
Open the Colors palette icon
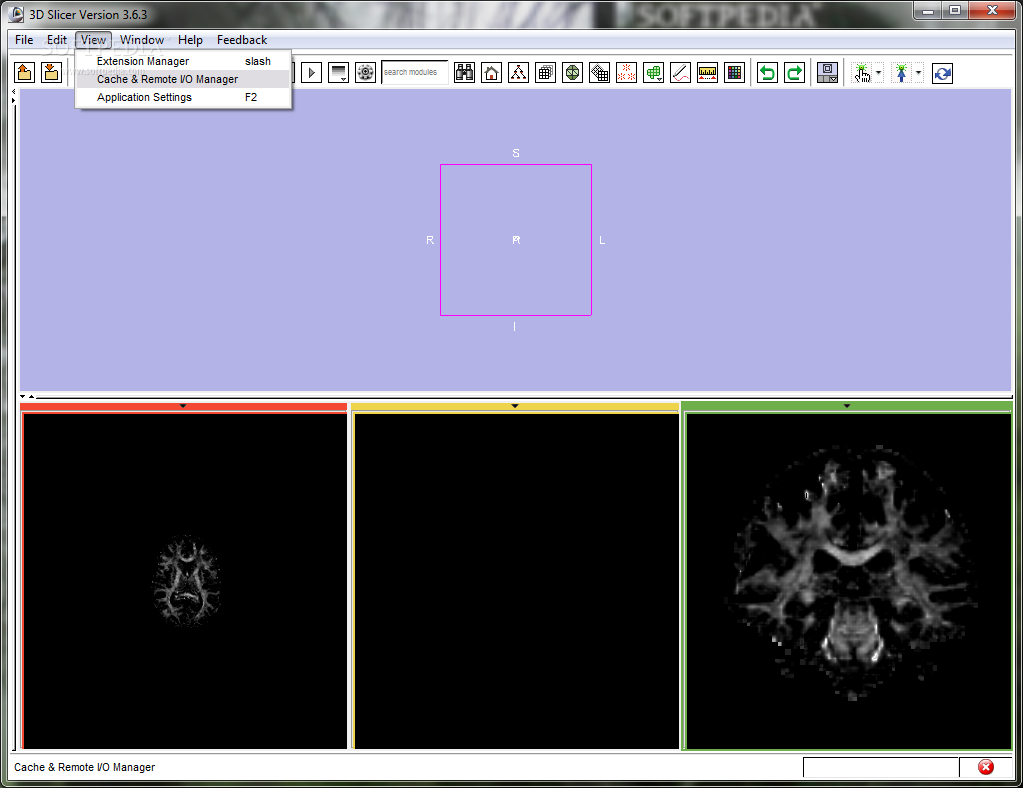click(x=734, y=72)
